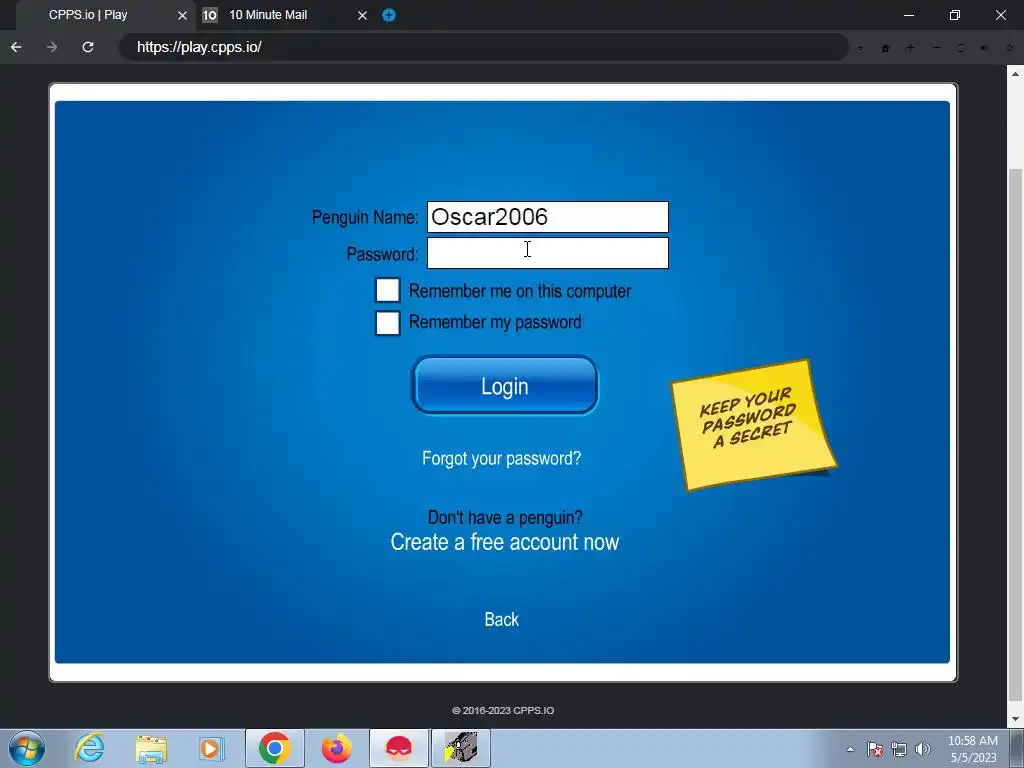Click the red masked app taskbar icon
This screenshot has height=768, width=1024.
398,748
